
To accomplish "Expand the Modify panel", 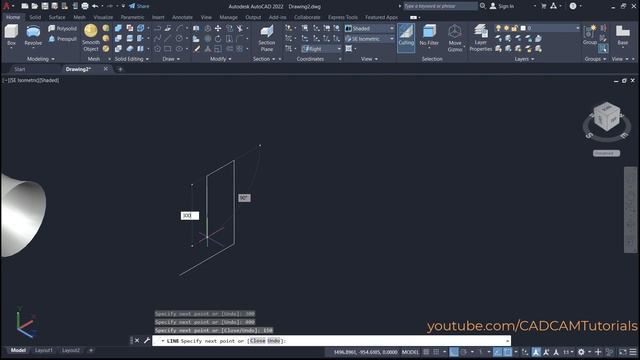I will 221,59.
